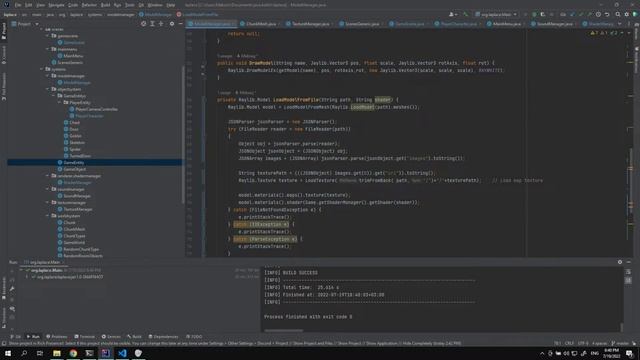
Task: Click the wrench icon in Run panel sidebar
Action: 12,289
